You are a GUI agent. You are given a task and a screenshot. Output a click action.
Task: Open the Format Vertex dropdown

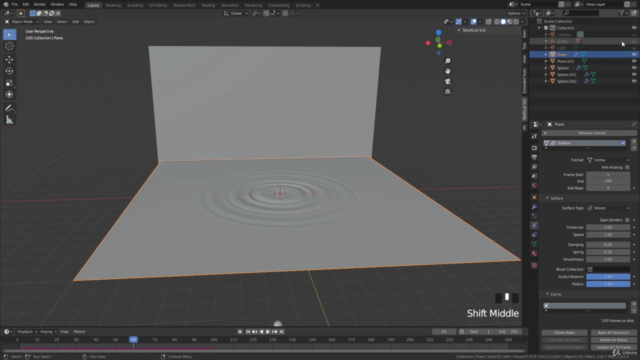click(608, 160)
